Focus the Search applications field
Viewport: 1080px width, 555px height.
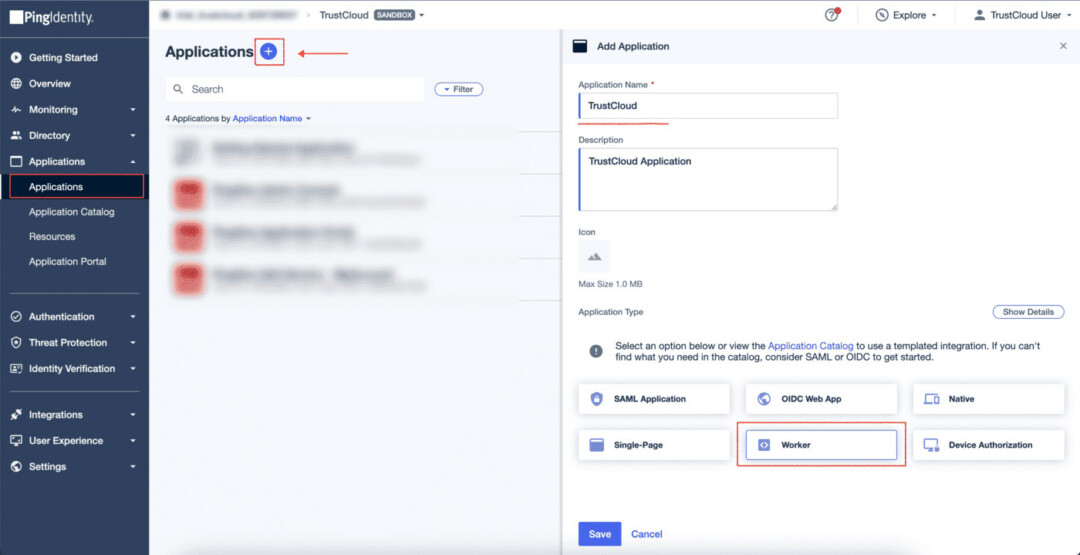point(295,90)
